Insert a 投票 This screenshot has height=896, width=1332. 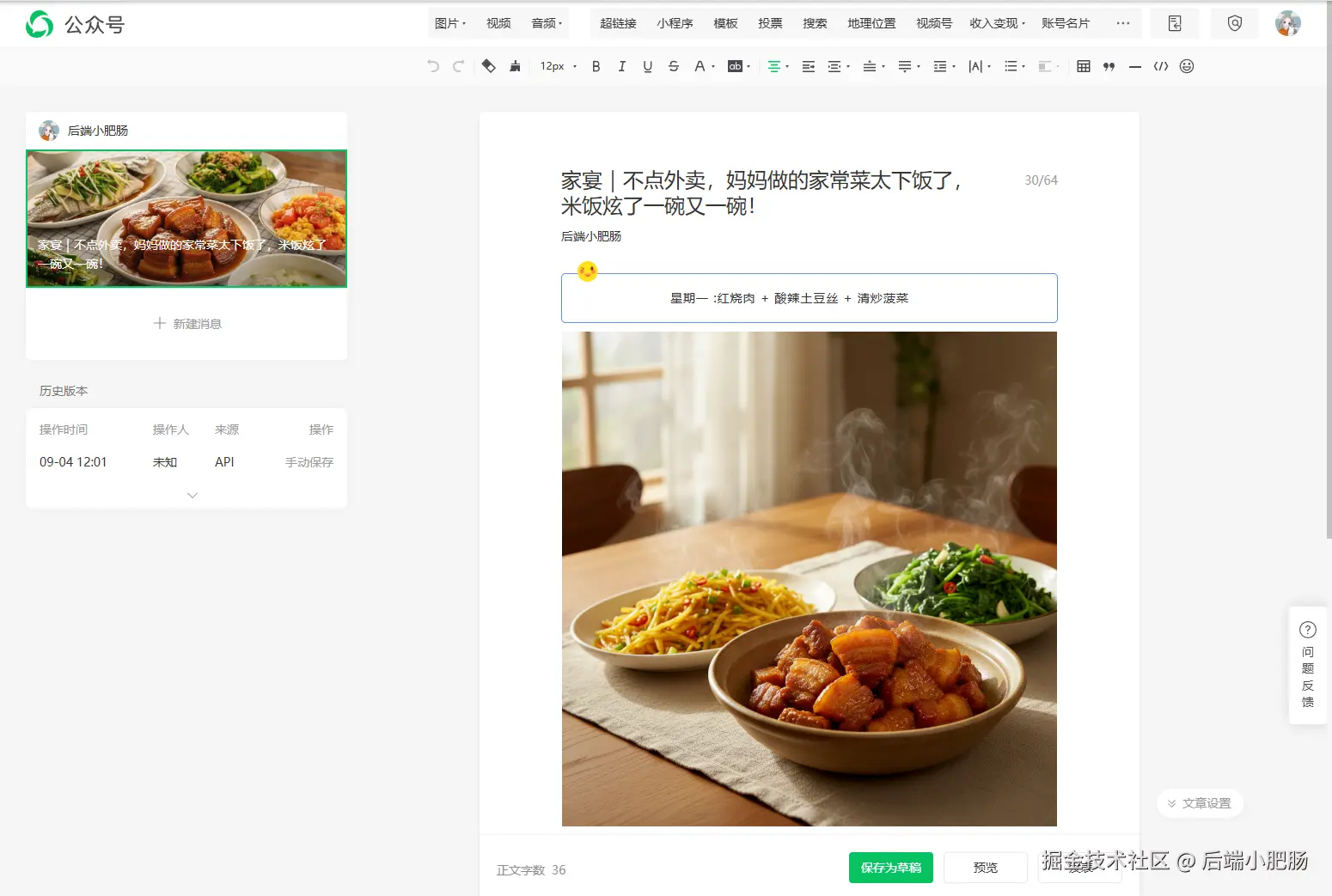point(770,23)
